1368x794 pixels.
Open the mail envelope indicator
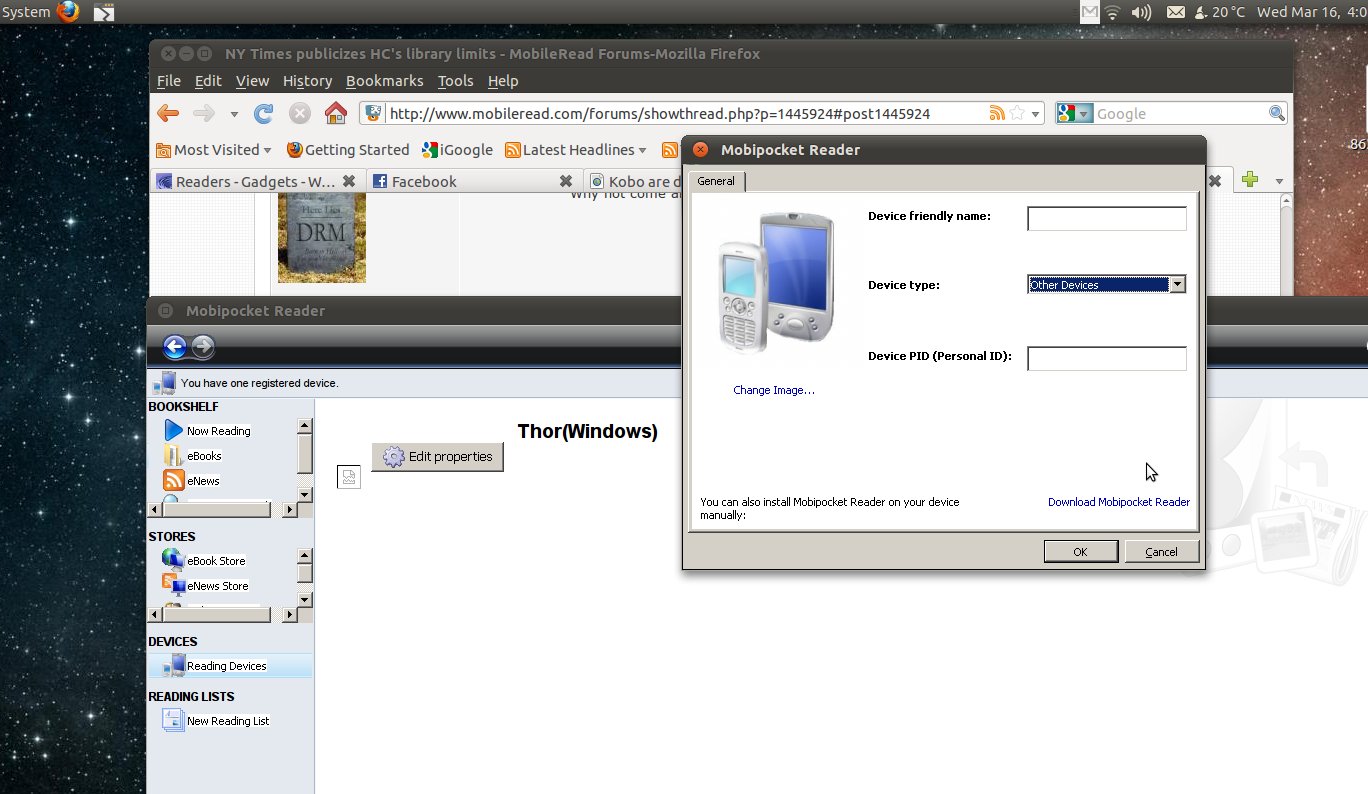click(x=1177, y=12)
